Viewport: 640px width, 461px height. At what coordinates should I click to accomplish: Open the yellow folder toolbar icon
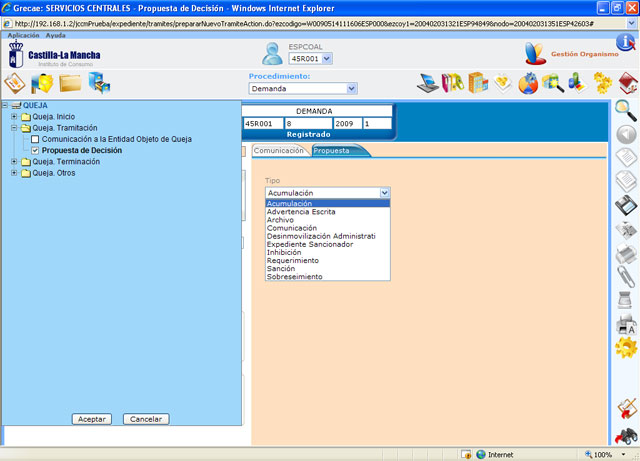tap(70, 83)
